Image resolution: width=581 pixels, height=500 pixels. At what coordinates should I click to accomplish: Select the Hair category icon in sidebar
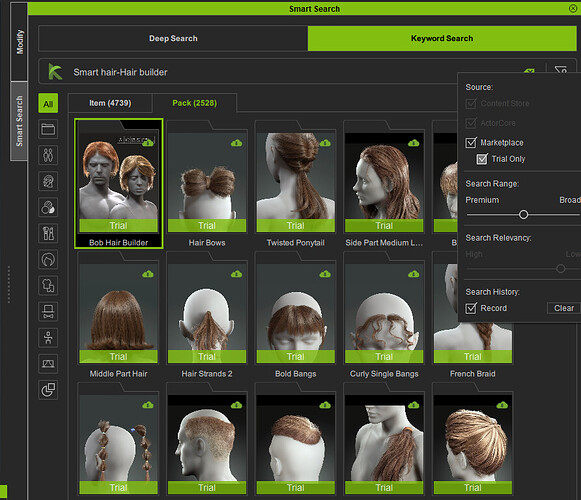click(x=48, y=259)
